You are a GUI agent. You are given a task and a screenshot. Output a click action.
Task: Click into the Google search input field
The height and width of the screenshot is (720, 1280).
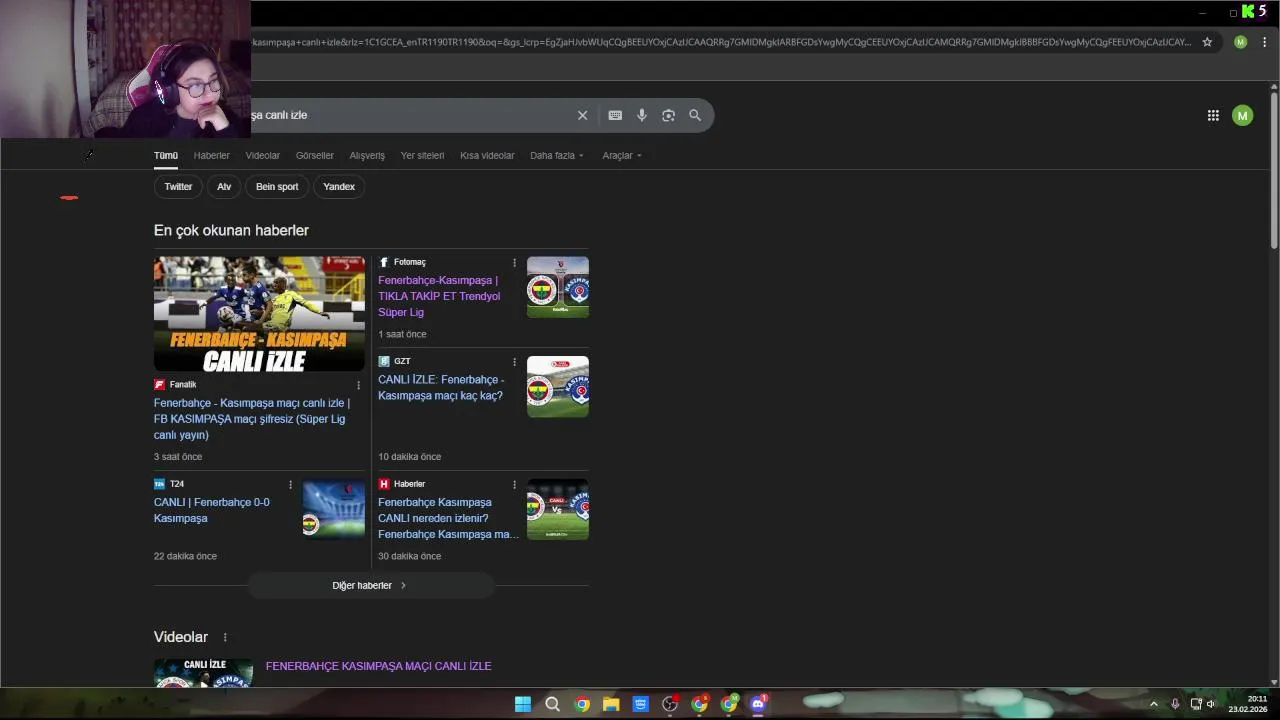[410, 115]
